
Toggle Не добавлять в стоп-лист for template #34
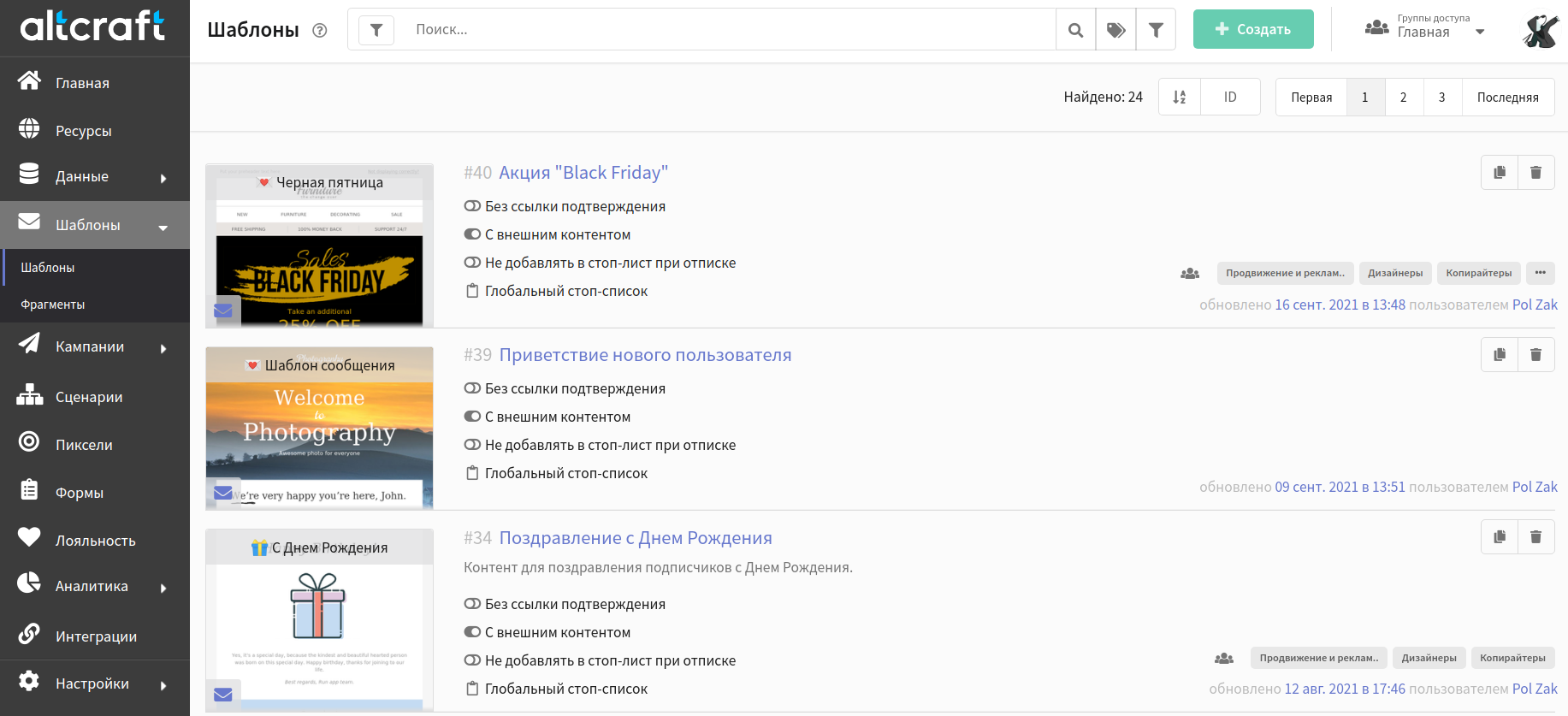tap(472, 660)
